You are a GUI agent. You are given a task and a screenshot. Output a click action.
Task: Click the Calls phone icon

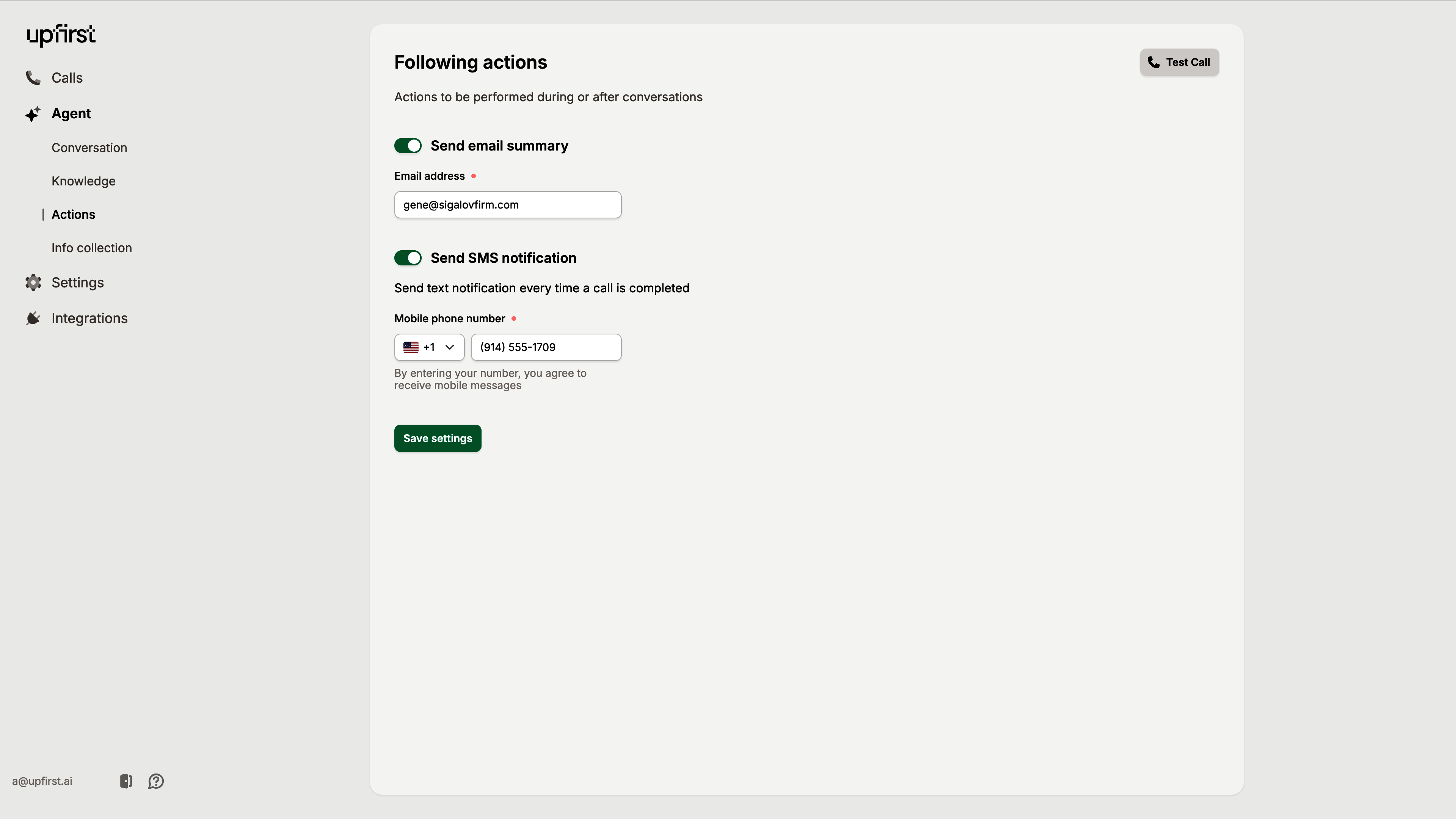[x=33, y=78]
